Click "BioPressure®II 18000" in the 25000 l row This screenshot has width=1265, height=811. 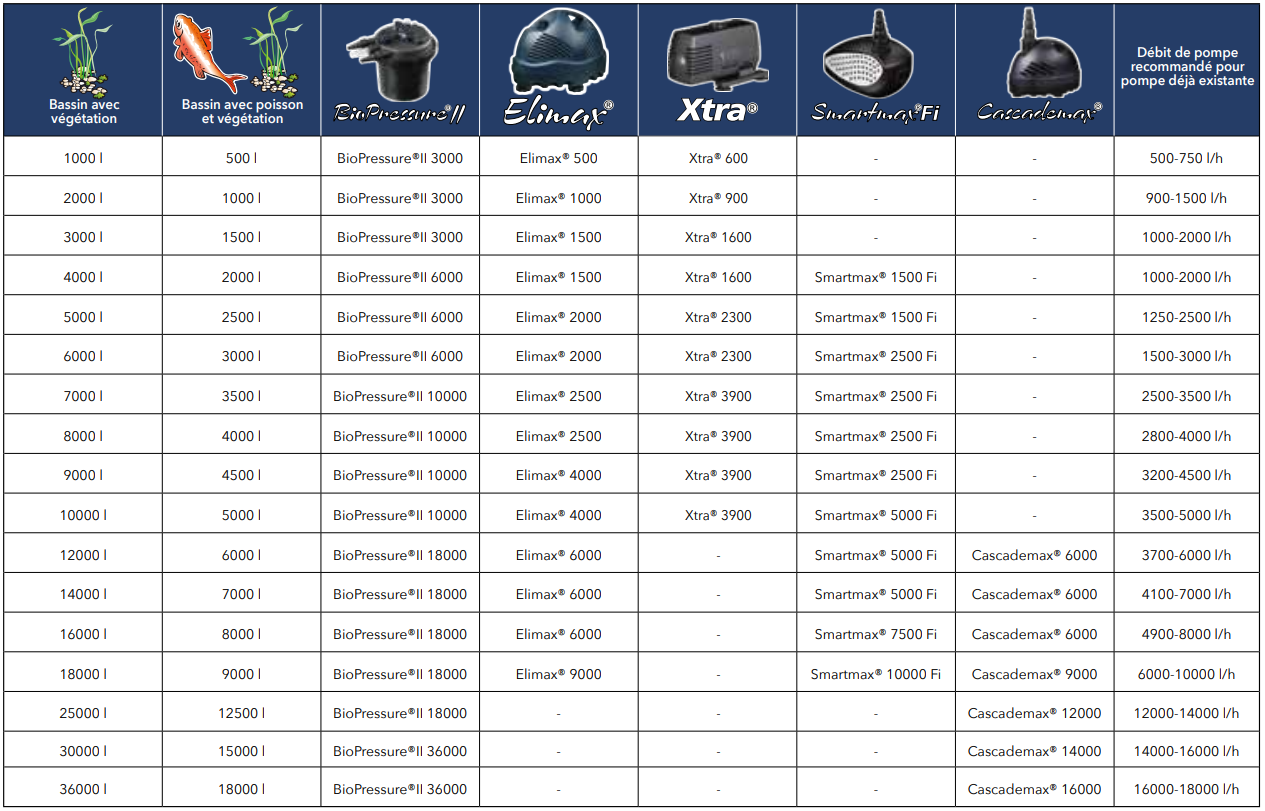400,713
